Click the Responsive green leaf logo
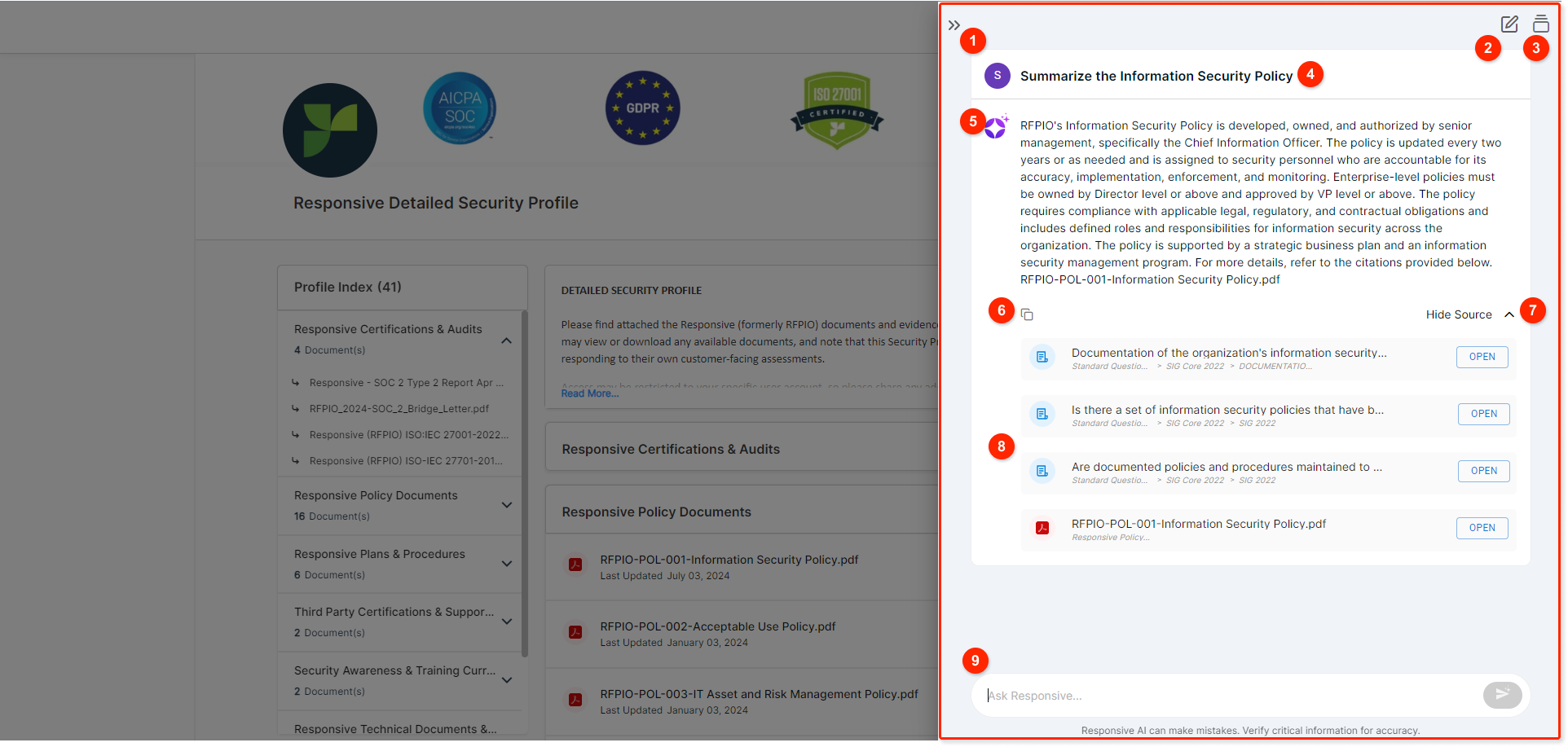 tap(330, 130)
